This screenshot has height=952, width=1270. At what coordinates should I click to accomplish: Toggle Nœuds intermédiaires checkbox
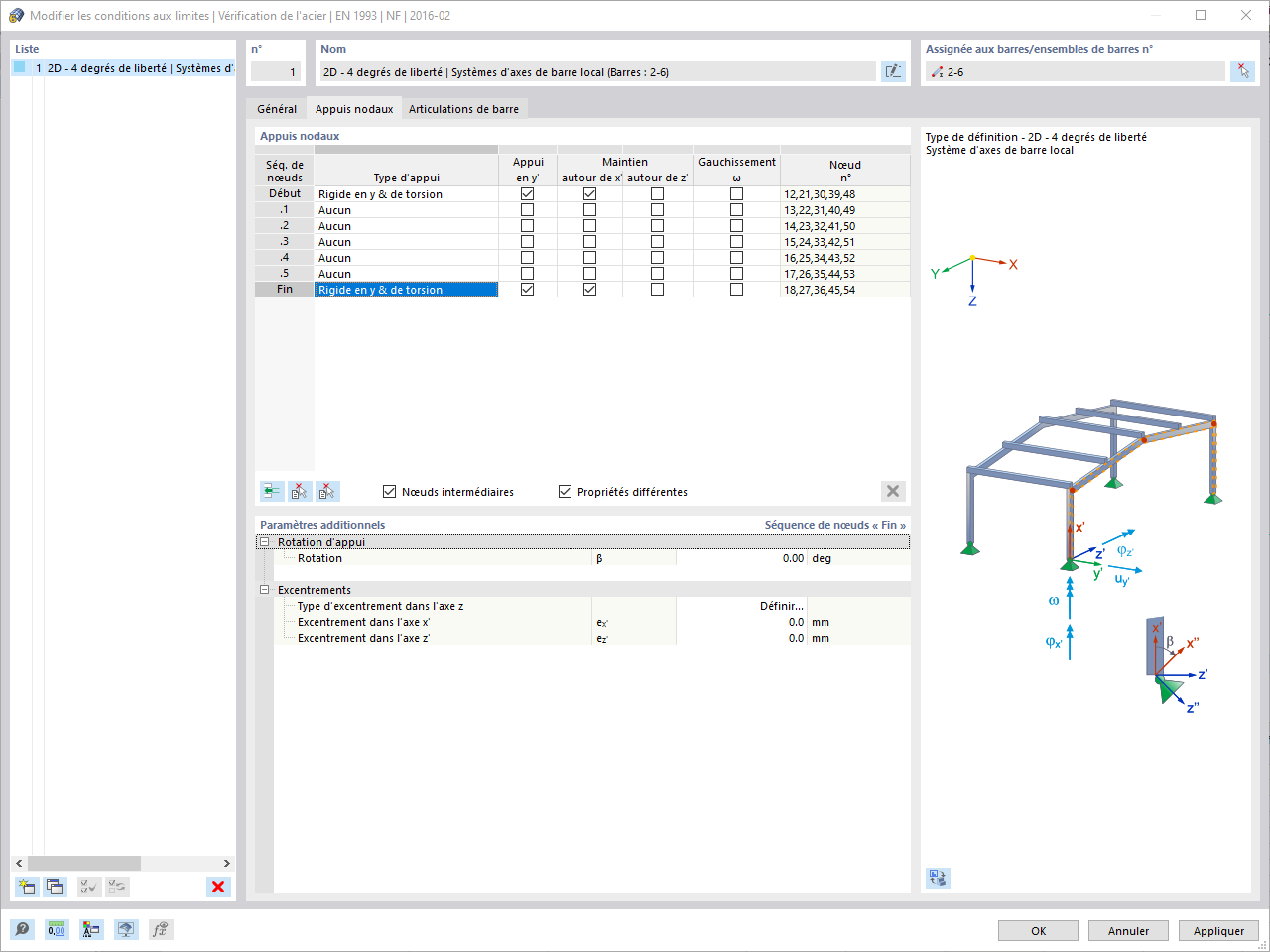click(x=390, y=491)
